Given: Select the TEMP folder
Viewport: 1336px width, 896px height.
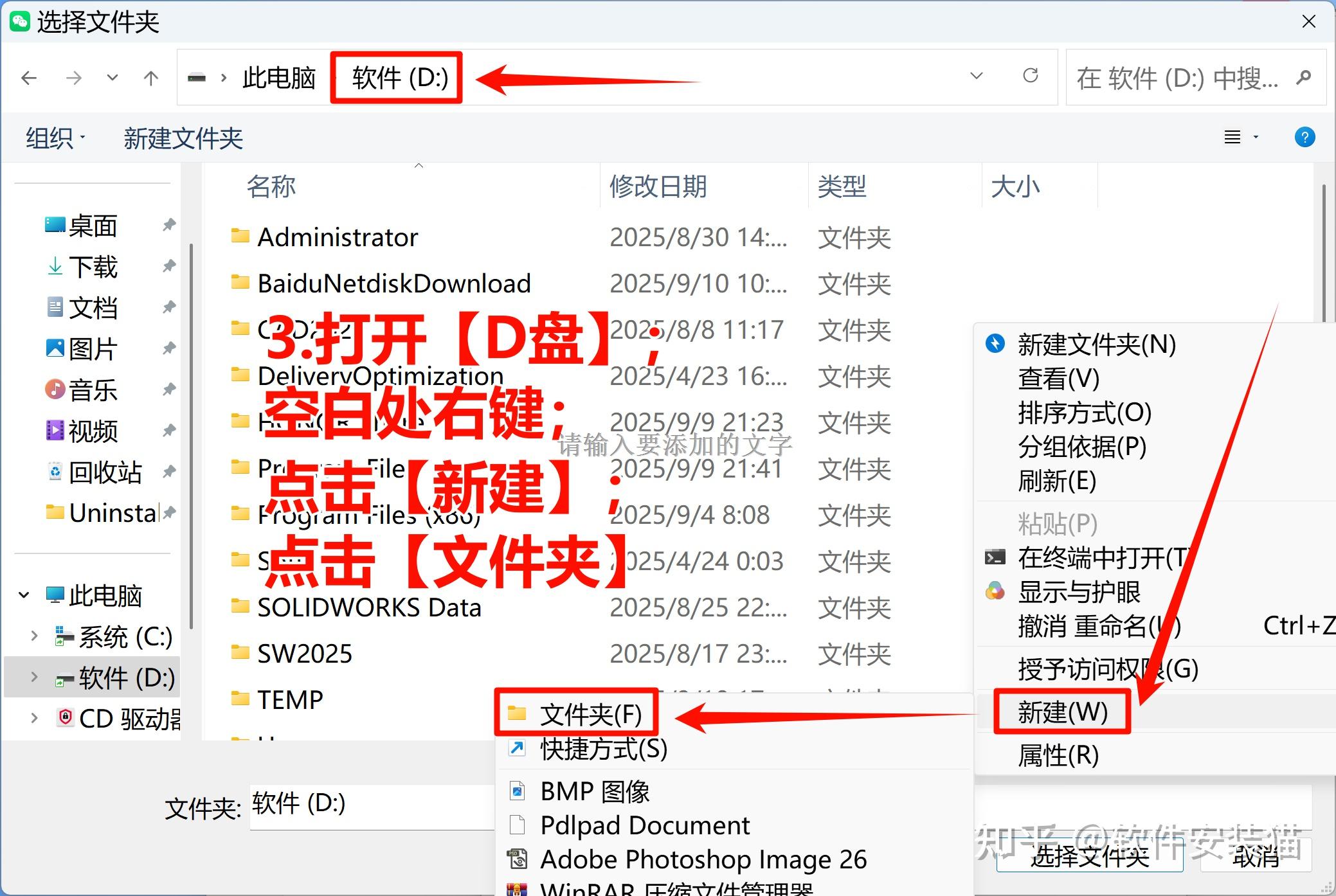Looking at the screenshot, I should pyautogui.click(x=277, y=699).
